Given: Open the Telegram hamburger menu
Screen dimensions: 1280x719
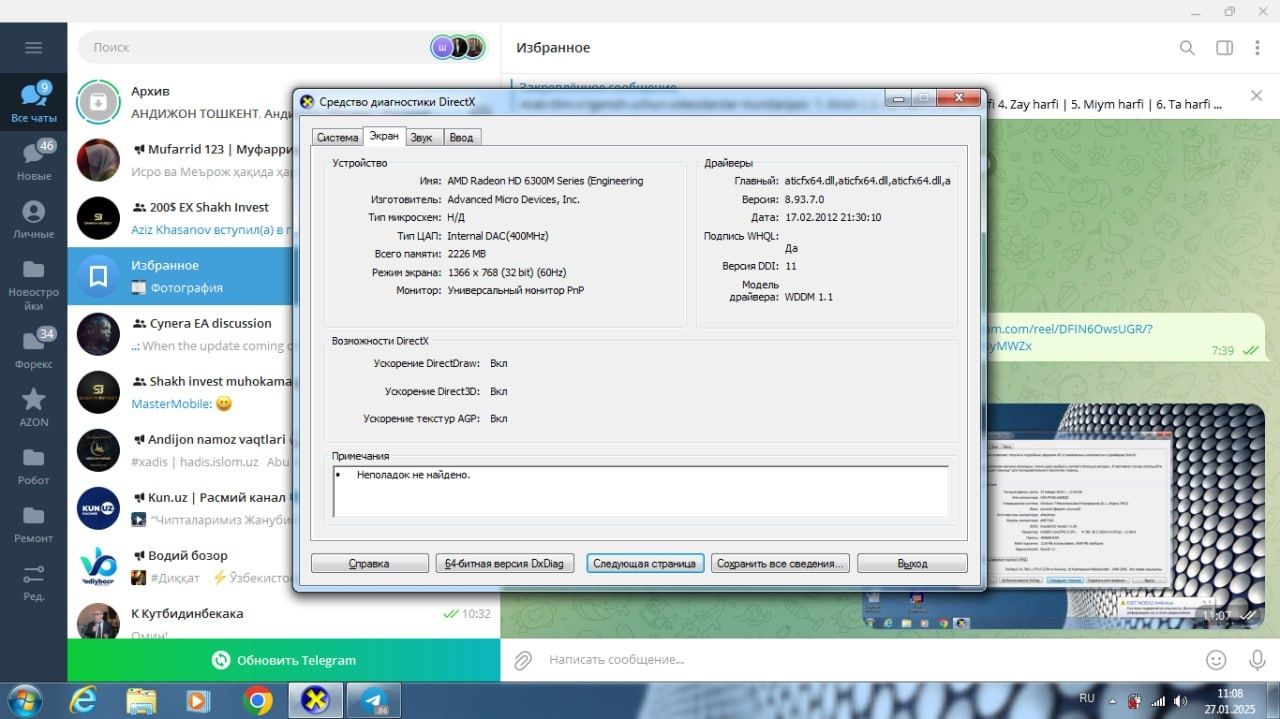Looking at the screenshot, I should (x=34, y=47).
